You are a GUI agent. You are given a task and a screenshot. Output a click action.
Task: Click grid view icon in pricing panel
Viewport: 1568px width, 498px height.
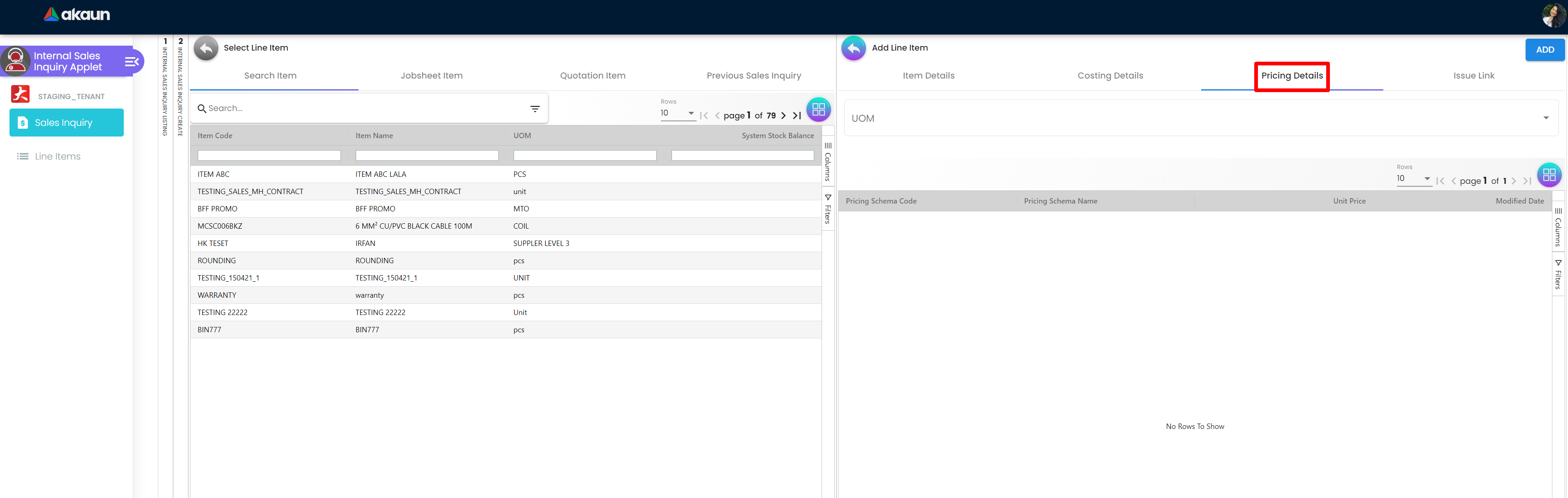[1549, 175]
